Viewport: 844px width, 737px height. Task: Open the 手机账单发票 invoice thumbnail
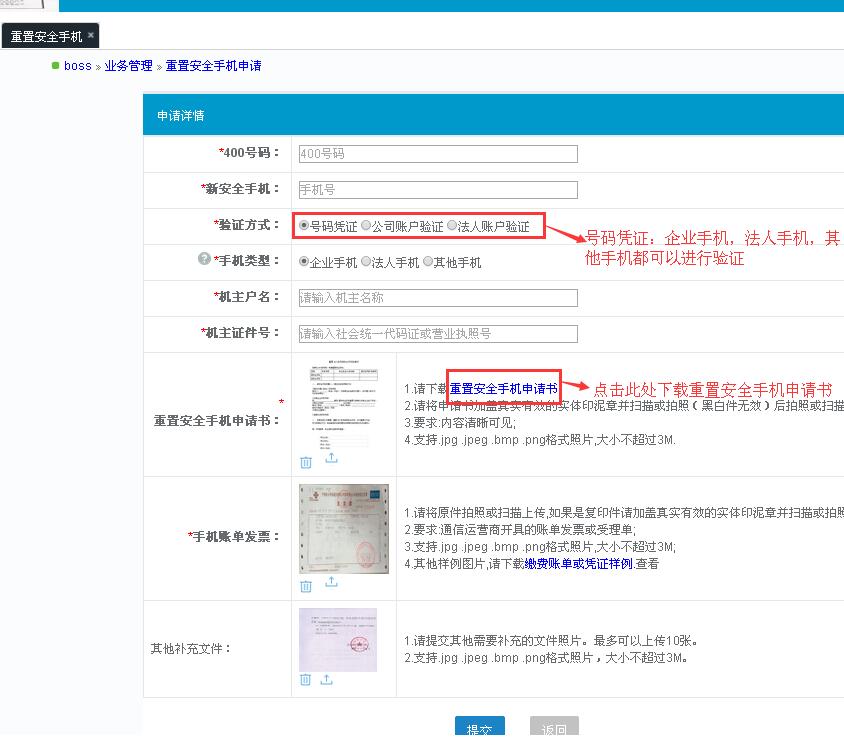pyautogui.click(x=343, y=529)
